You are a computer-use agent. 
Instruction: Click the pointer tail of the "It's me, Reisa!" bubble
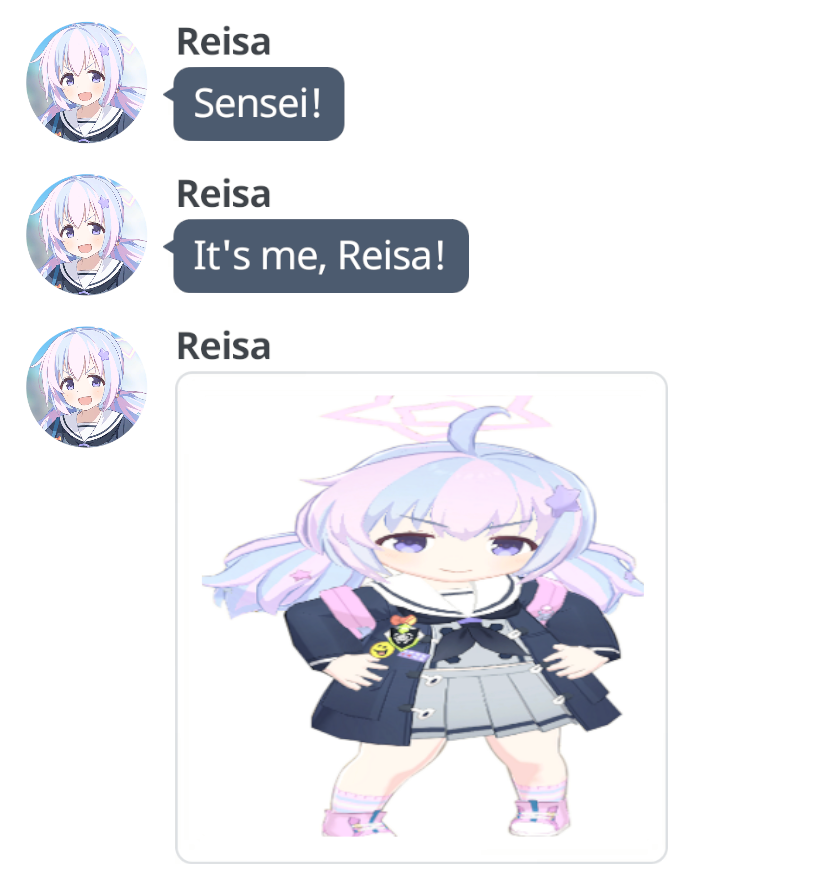click(168, 246)
